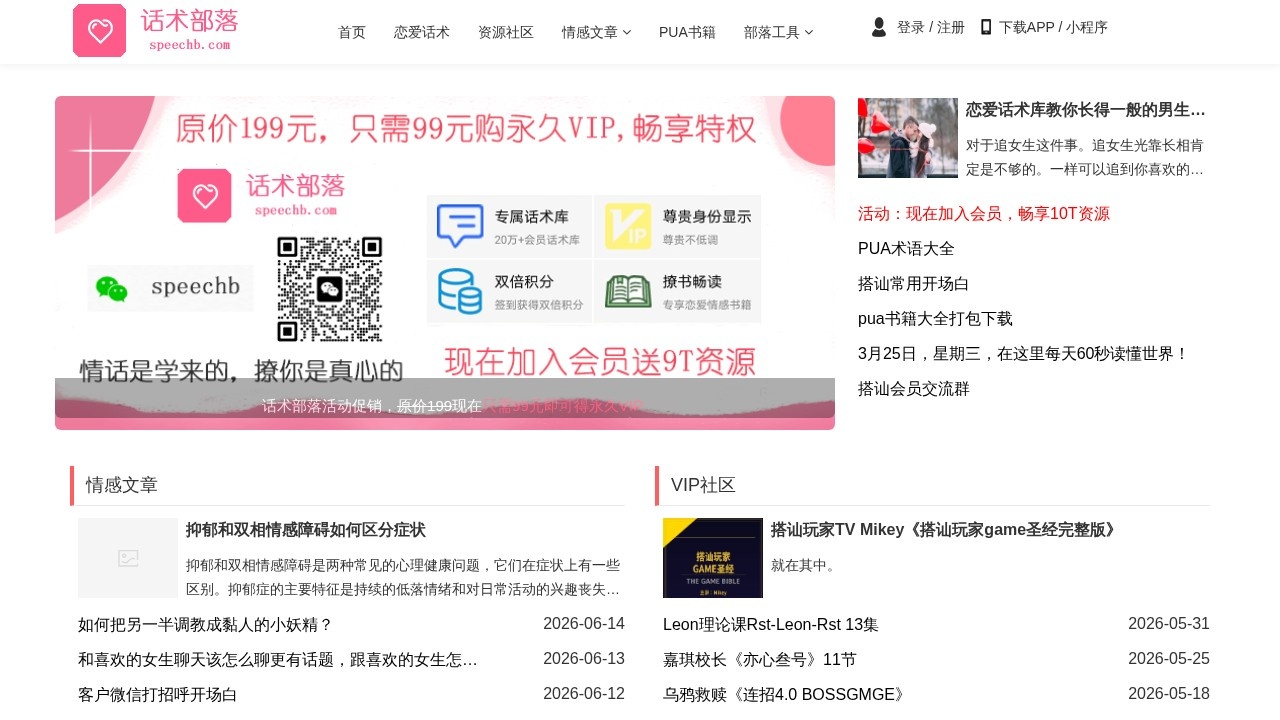Open 搭讪会员交流群 link
1280x720 pixels.
click(913, 389)
